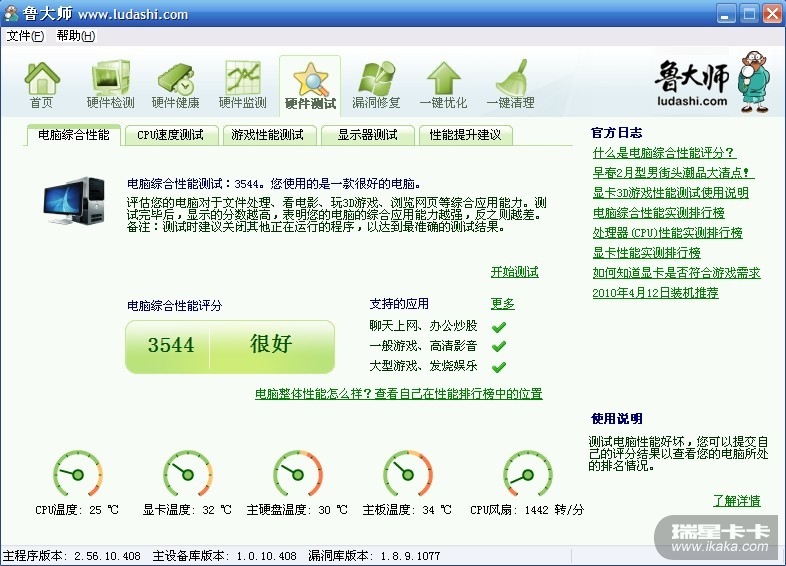Open 什么是电脑综合性能评分? link
Image resolution: width=786 pixels, height=566 pixels.
click(664, 153)
